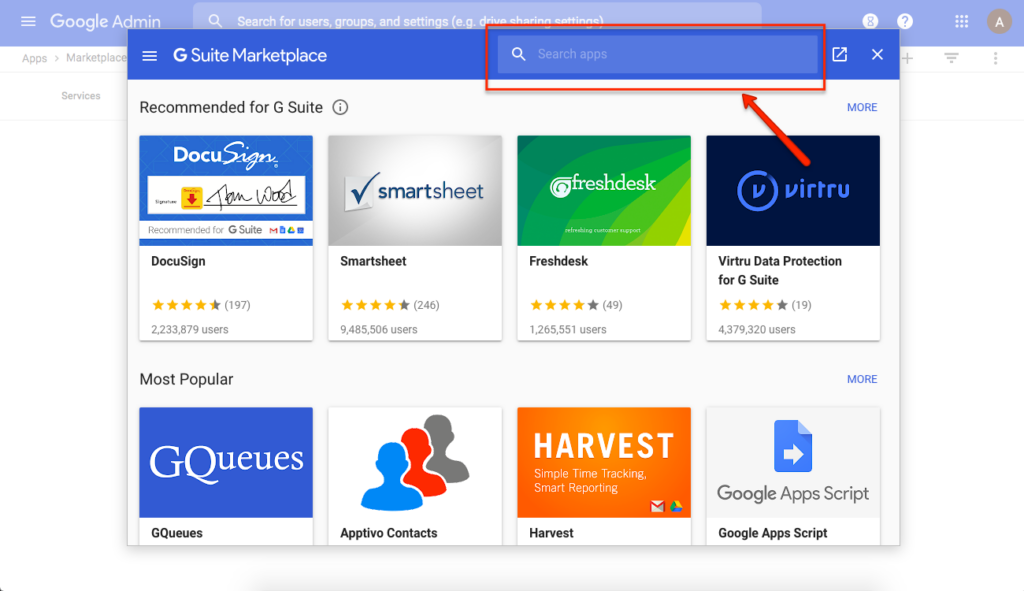Click the Google Admin search magnifier icon
This screenshot has height=591, width=1024.
pyautogui.click(x=215, y=22)
